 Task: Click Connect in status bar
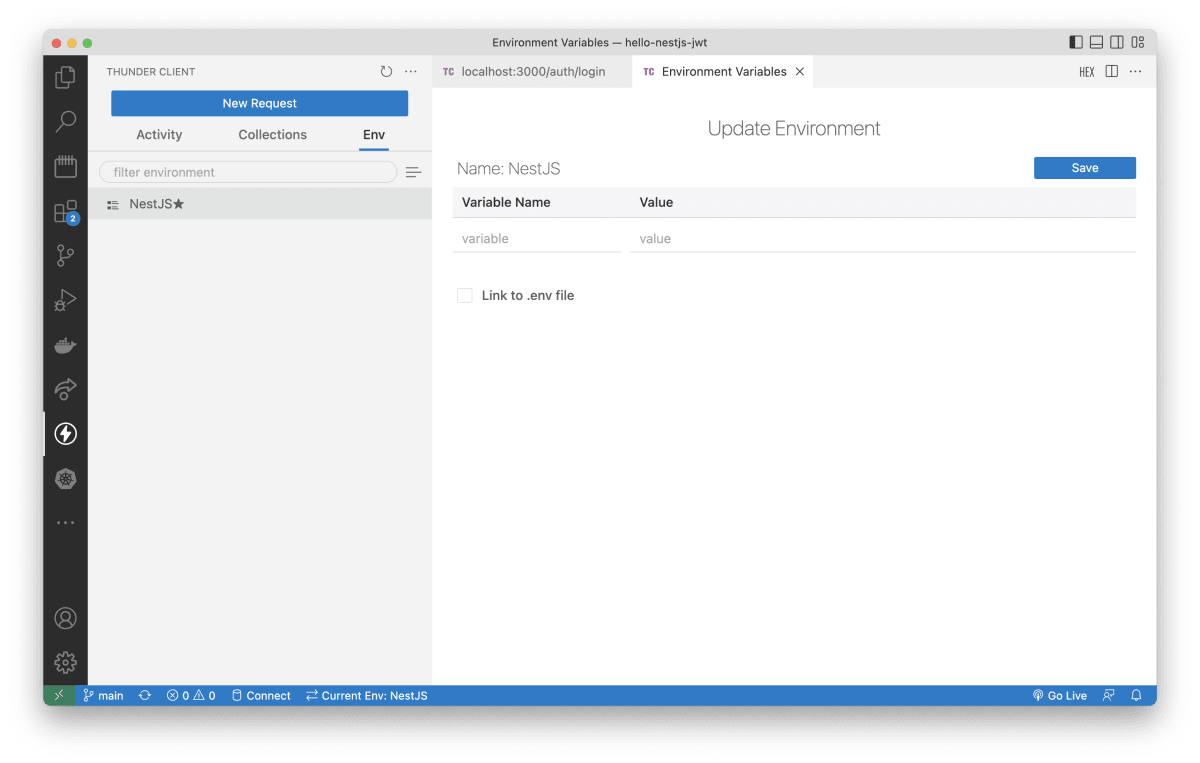tap(261, 695)
